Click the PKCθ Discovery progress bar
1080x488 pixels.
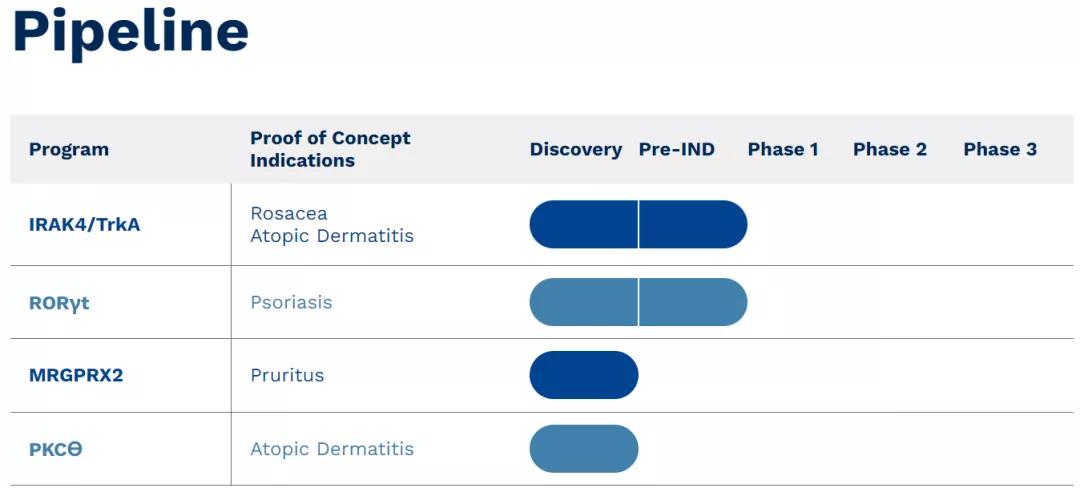(x=584, y=449)
